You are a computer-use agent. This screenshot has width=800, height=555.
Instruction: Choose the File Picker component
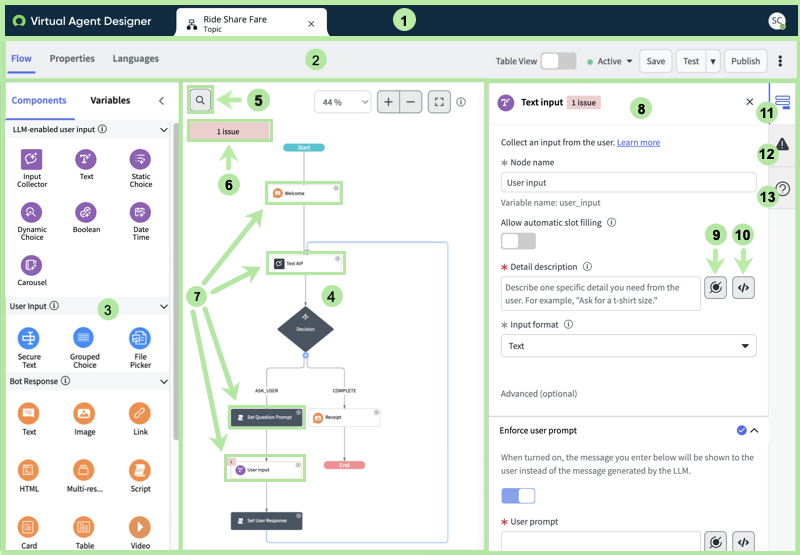pos(140,338)
